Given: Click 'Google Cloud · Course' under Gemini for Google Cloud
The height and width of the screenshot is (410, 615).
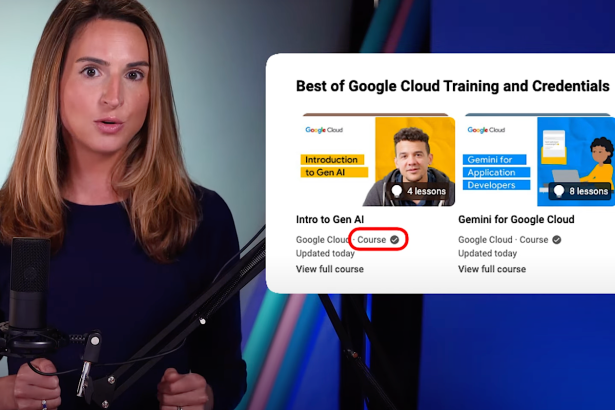Looking at the screenshot, I should coord(503,240).
